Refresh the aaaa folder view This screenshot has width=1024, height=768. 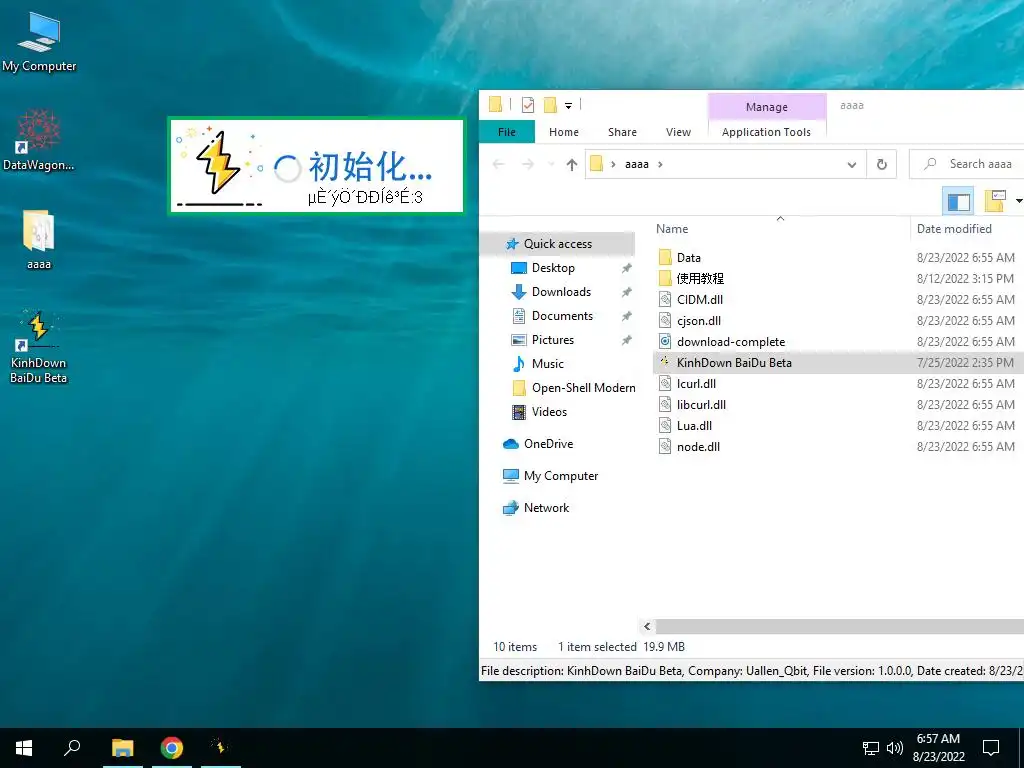(882, 165)
